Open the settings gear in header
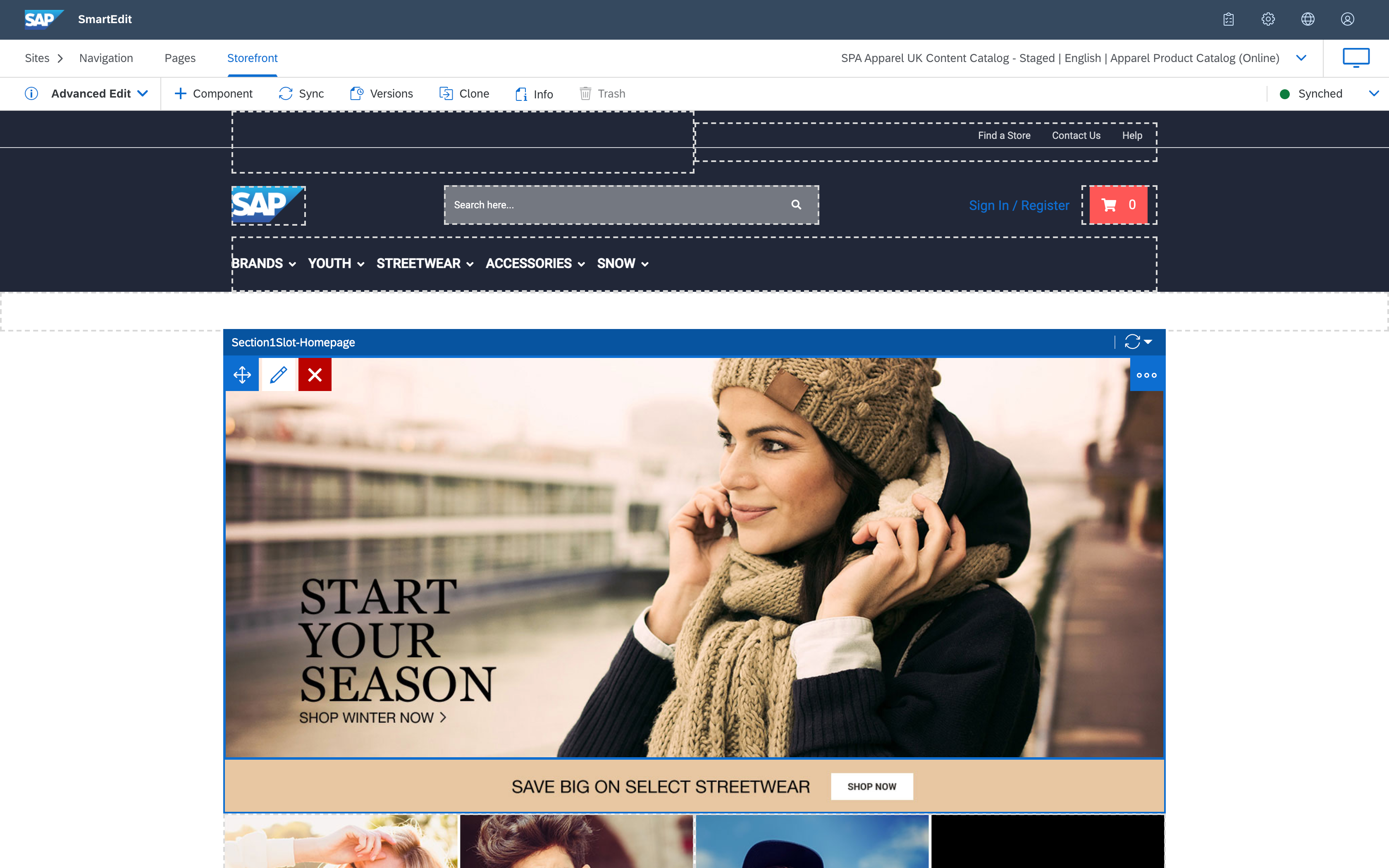Viewport: 1389px width, 868px height. [x=1268, y=19]
